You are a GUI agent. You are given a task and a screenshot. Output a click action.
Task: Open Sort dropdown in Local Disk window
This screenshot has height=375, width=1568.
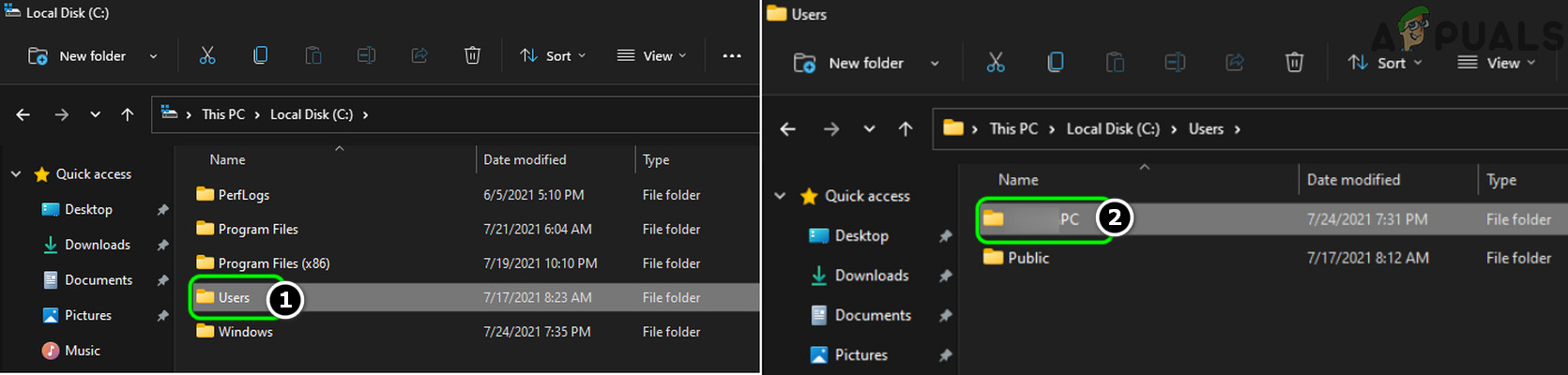tap(554, 56)
